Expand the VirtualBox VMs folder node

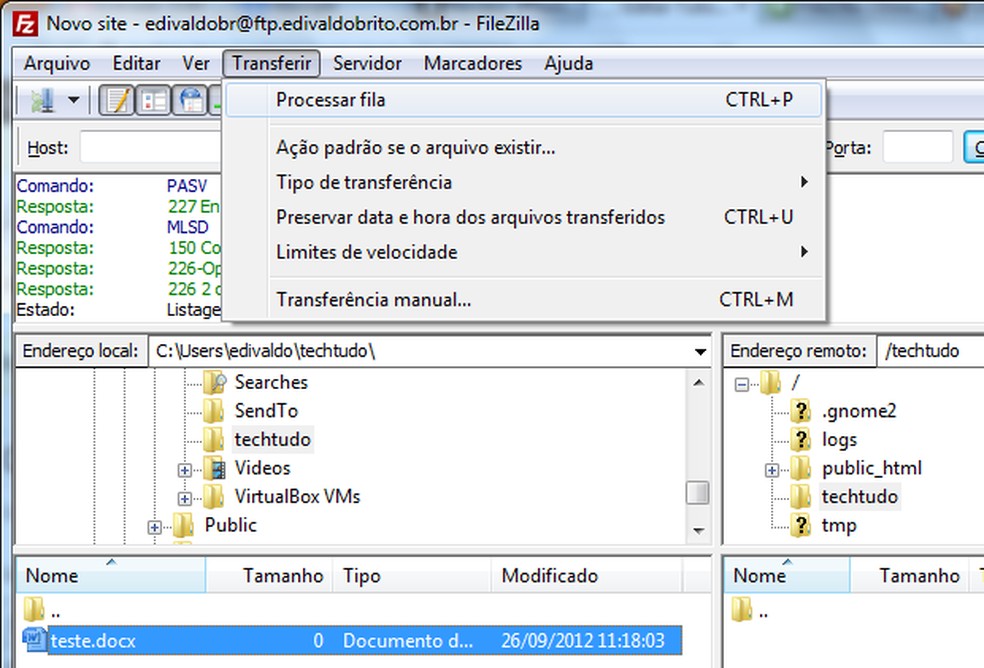pyautogui.click(x=185, y=498)
